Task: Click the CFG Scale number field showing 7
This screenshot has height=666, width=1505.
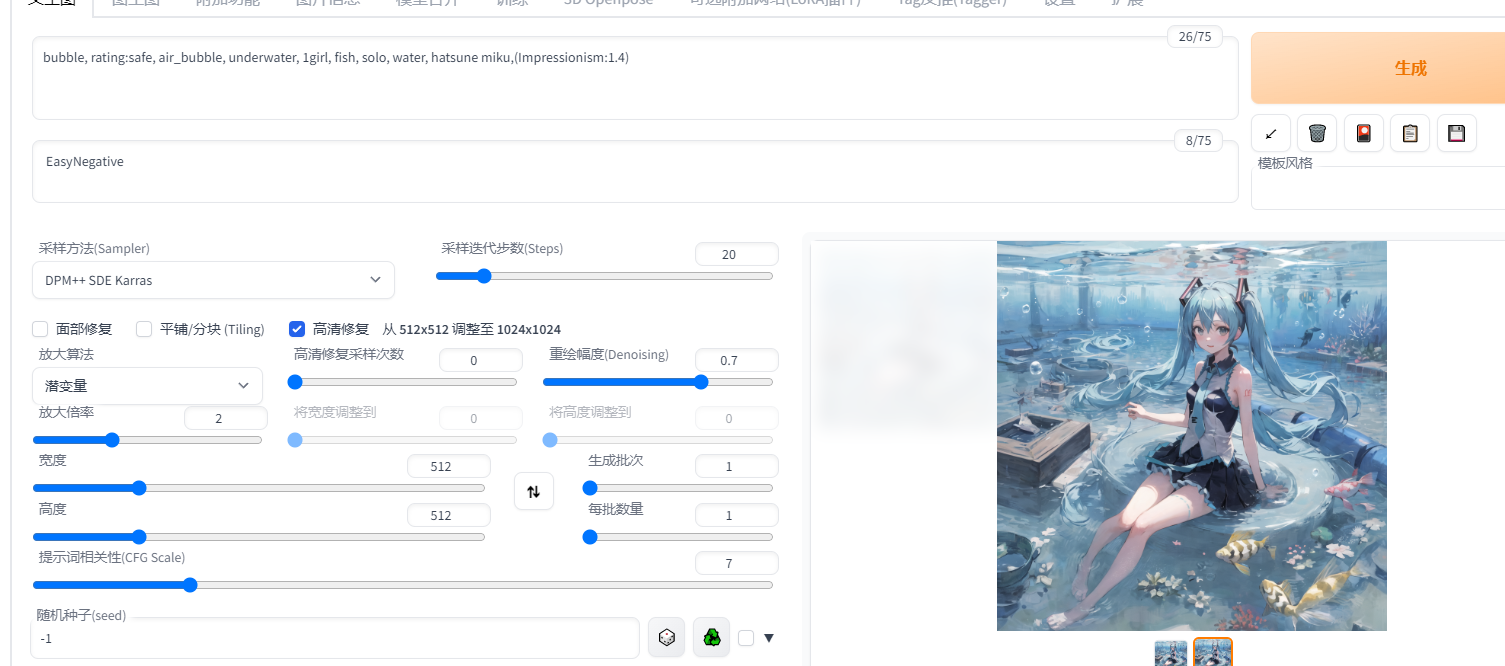Action: (x=737, y=564)
